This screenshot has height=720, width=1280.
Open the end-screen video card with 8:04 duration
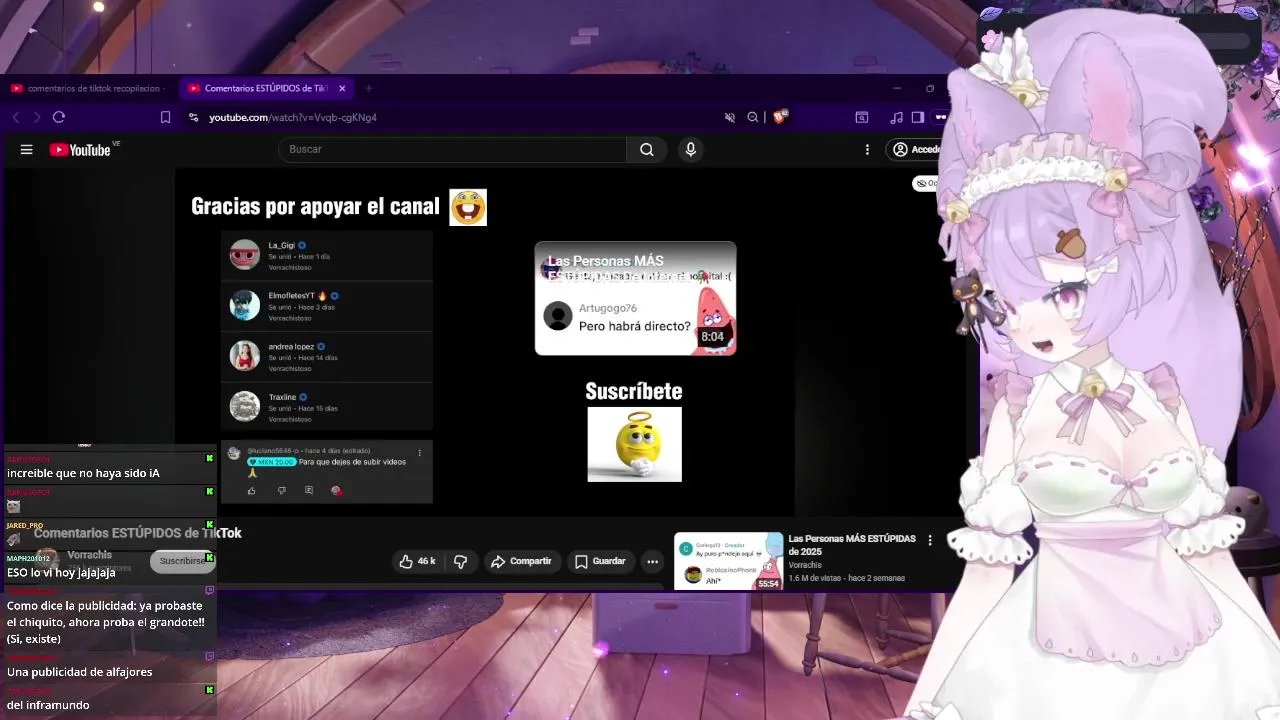636,298
